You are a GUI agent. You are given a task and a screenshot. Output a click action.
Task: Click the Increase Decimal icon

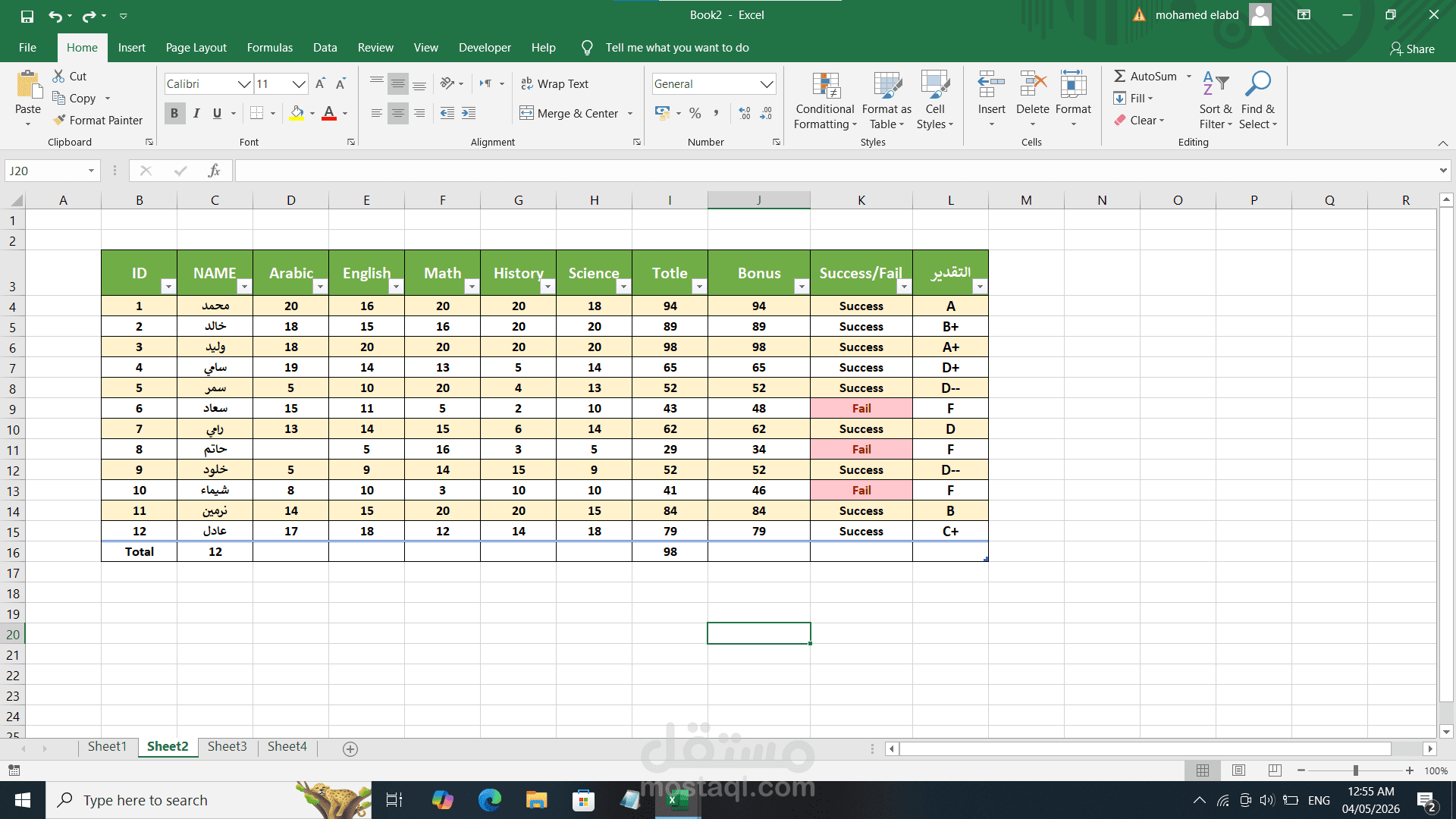coord(745,113)
